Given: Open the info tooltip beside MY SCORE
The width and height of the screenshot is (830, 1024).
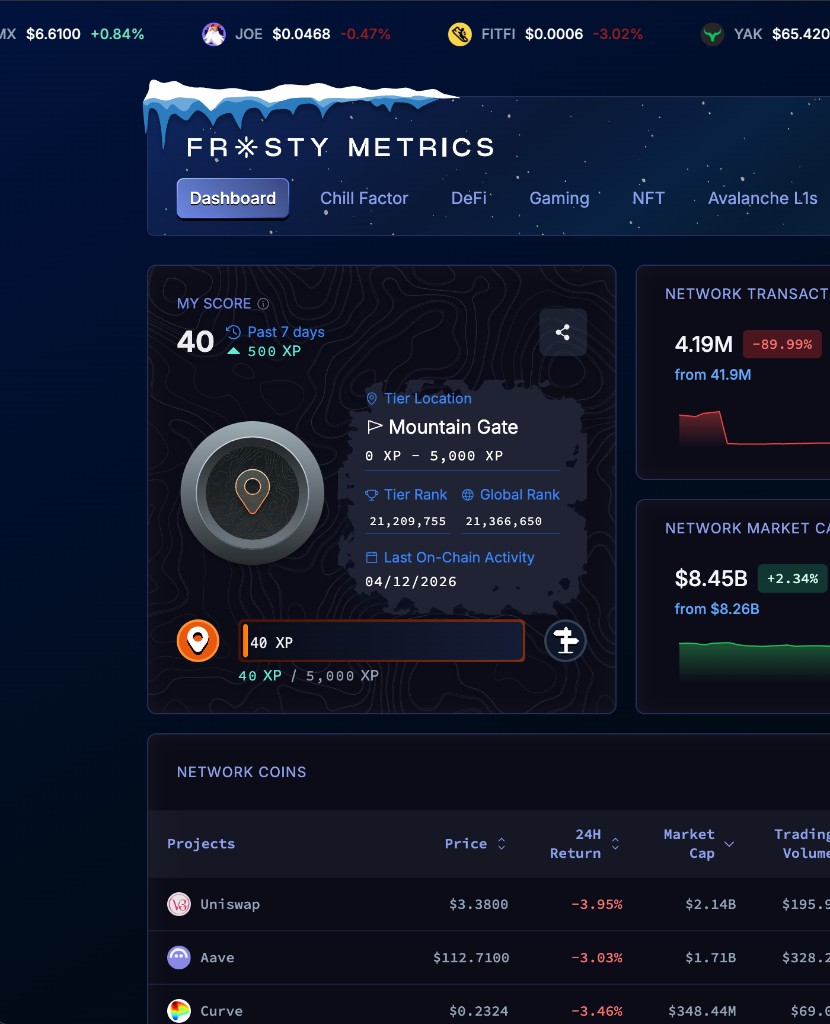Looking at the screenshot, I should click(x=262, y=303).
